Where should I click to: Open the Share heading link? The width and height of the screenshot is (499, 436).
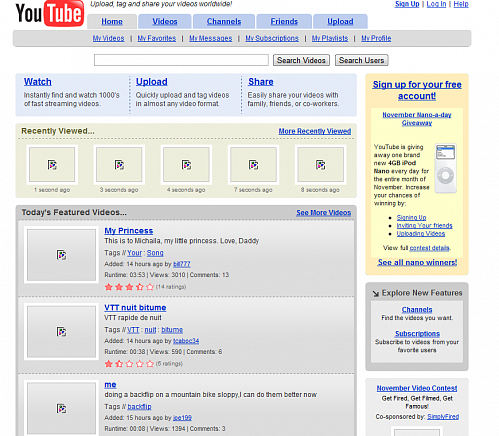(x=261, y=82)
